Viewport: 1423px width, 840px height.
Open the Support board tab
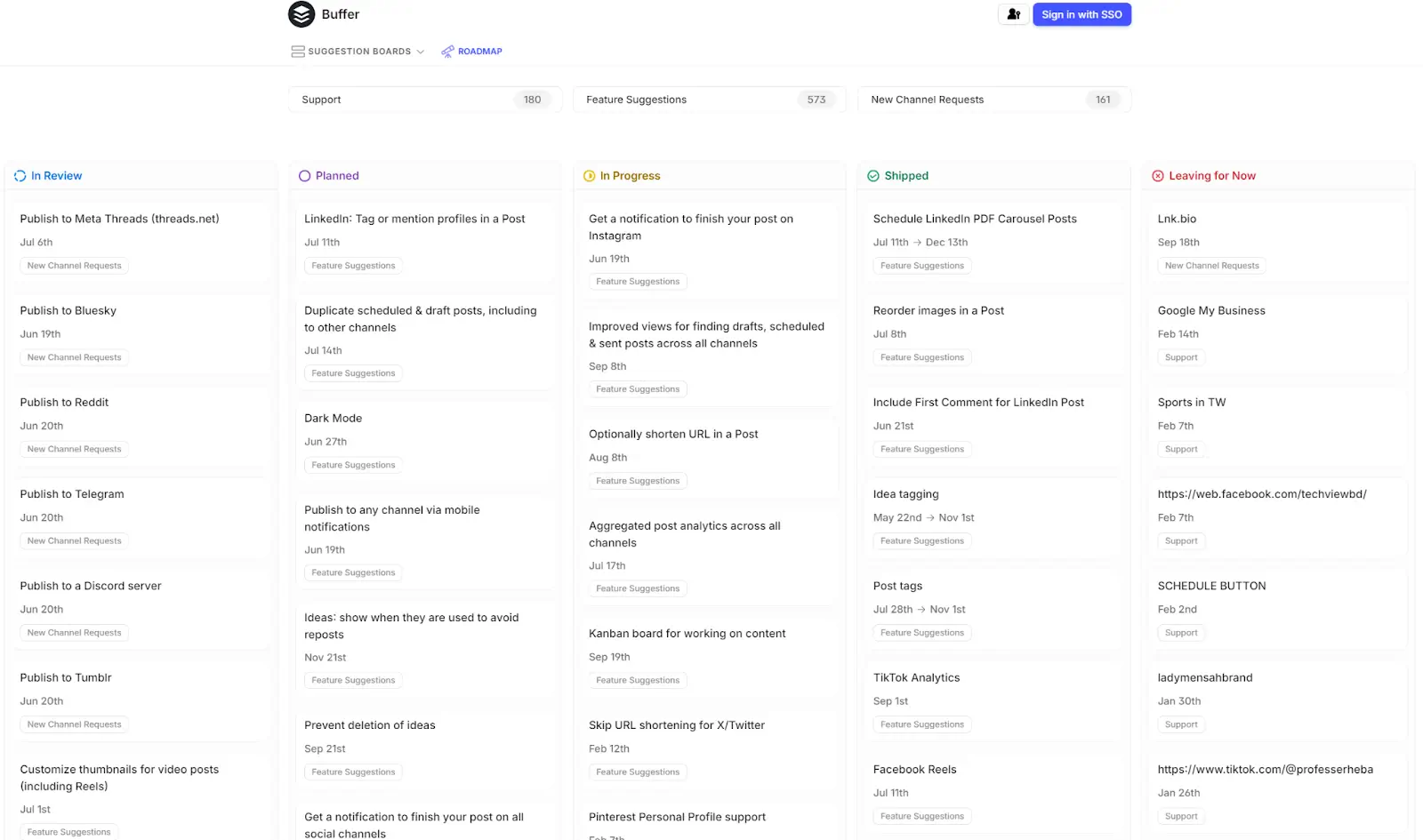(x=424, y=99)
